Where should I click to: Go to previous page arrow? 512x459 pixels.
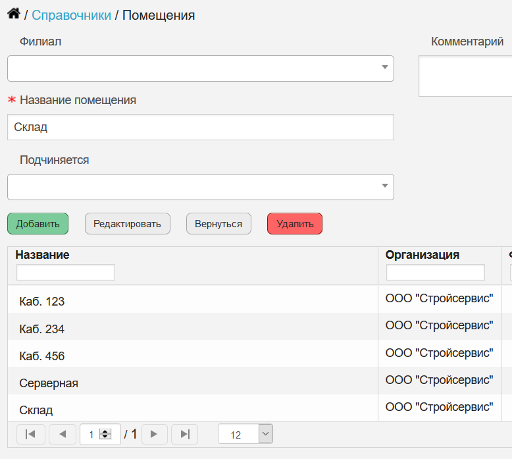(x=63, y=434)
